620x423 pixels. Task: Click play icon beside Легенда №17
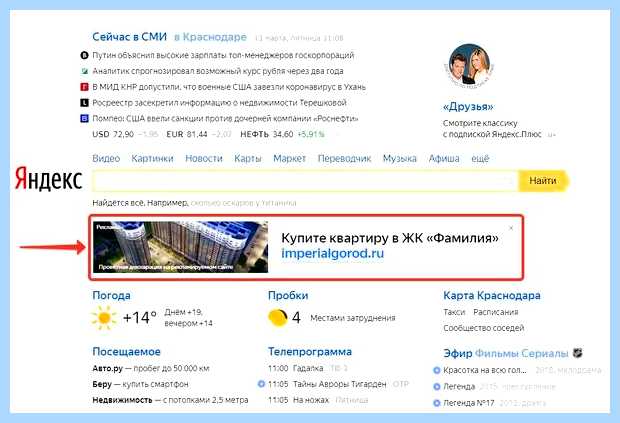437,403
